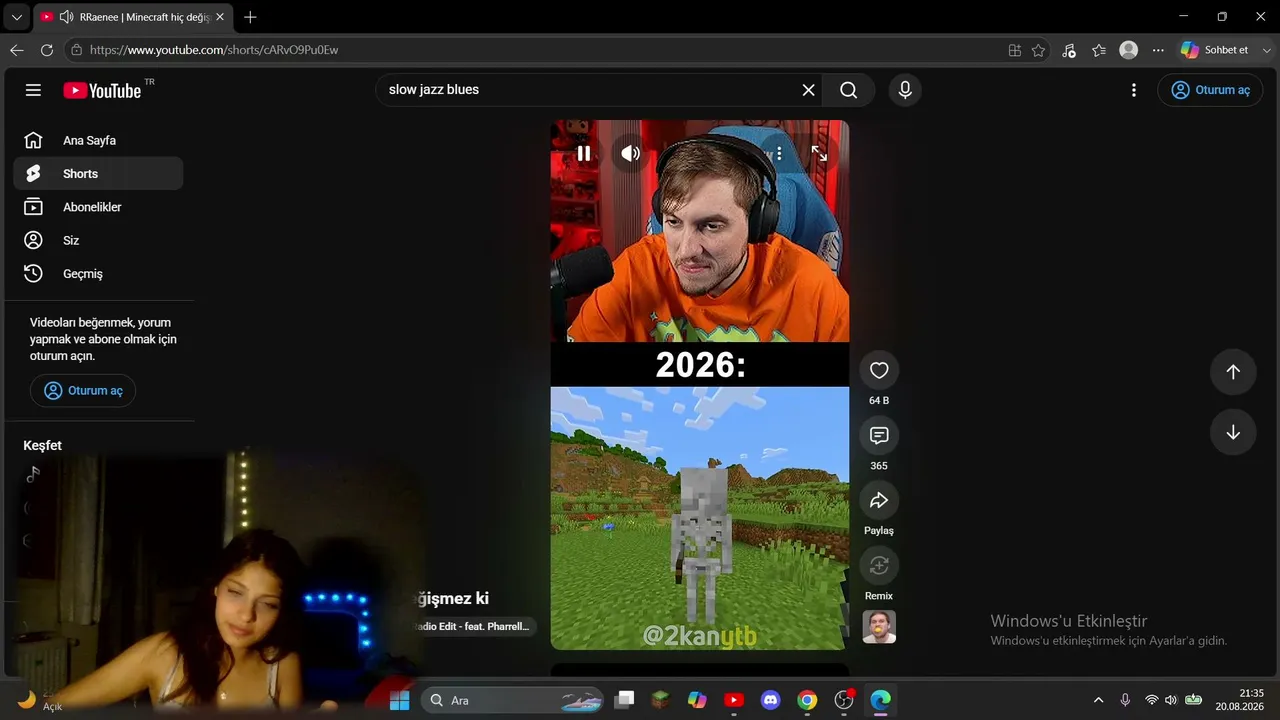Sign in with the top-right Oturum aç button
This screenshot has width=1280, height=720.
point(1210,90)
